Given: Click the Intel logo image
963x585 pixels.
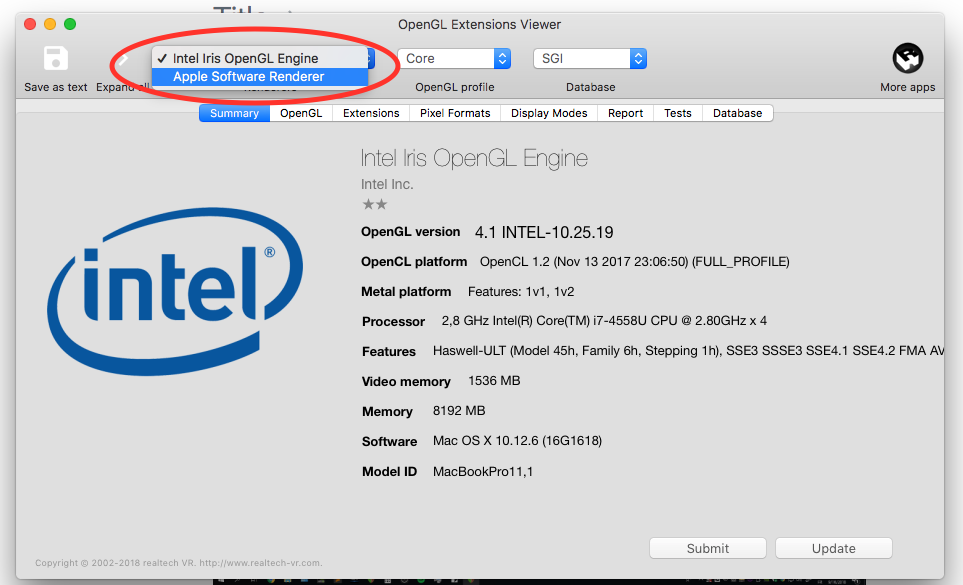Looking at the screenshot, I should point(175,291).
